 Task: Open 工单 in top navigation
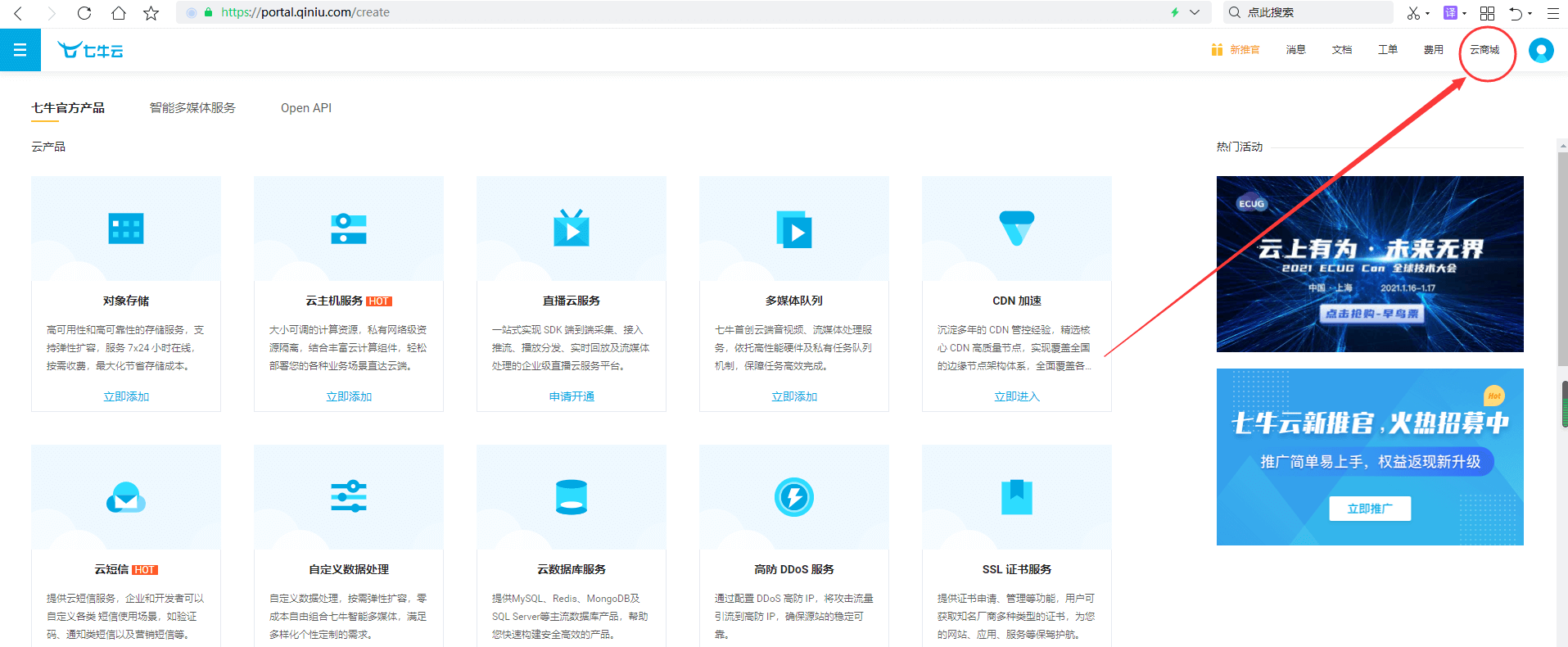point(1388,50)
